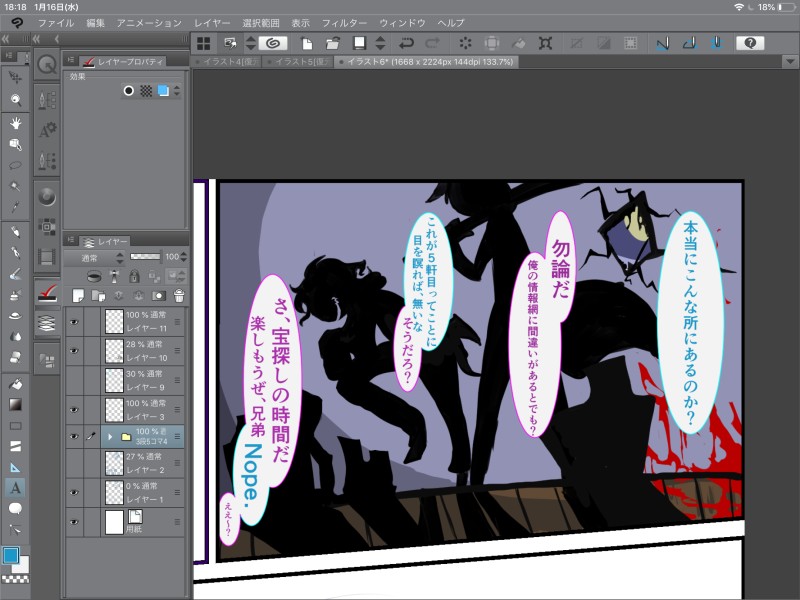800x600 pixels.
Task: Open the レイヤー menu
Action: (212, 23)
